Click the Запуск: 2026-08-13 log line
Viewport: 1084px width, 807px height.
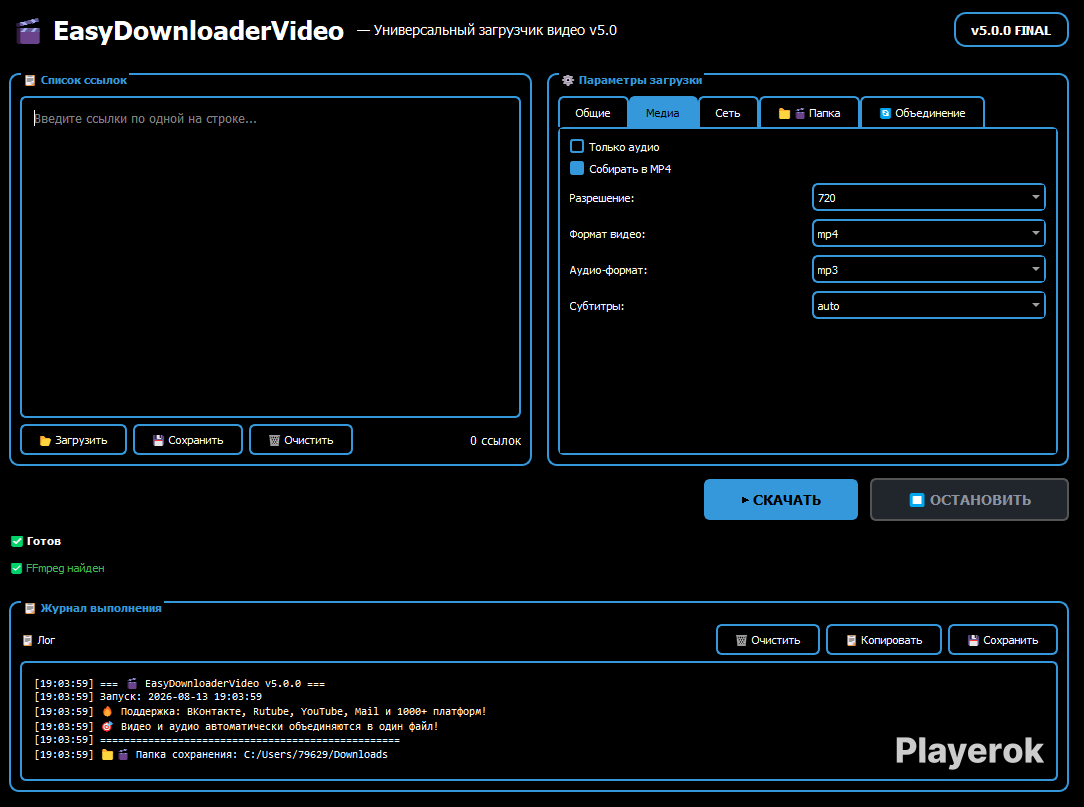coord(148,697)
